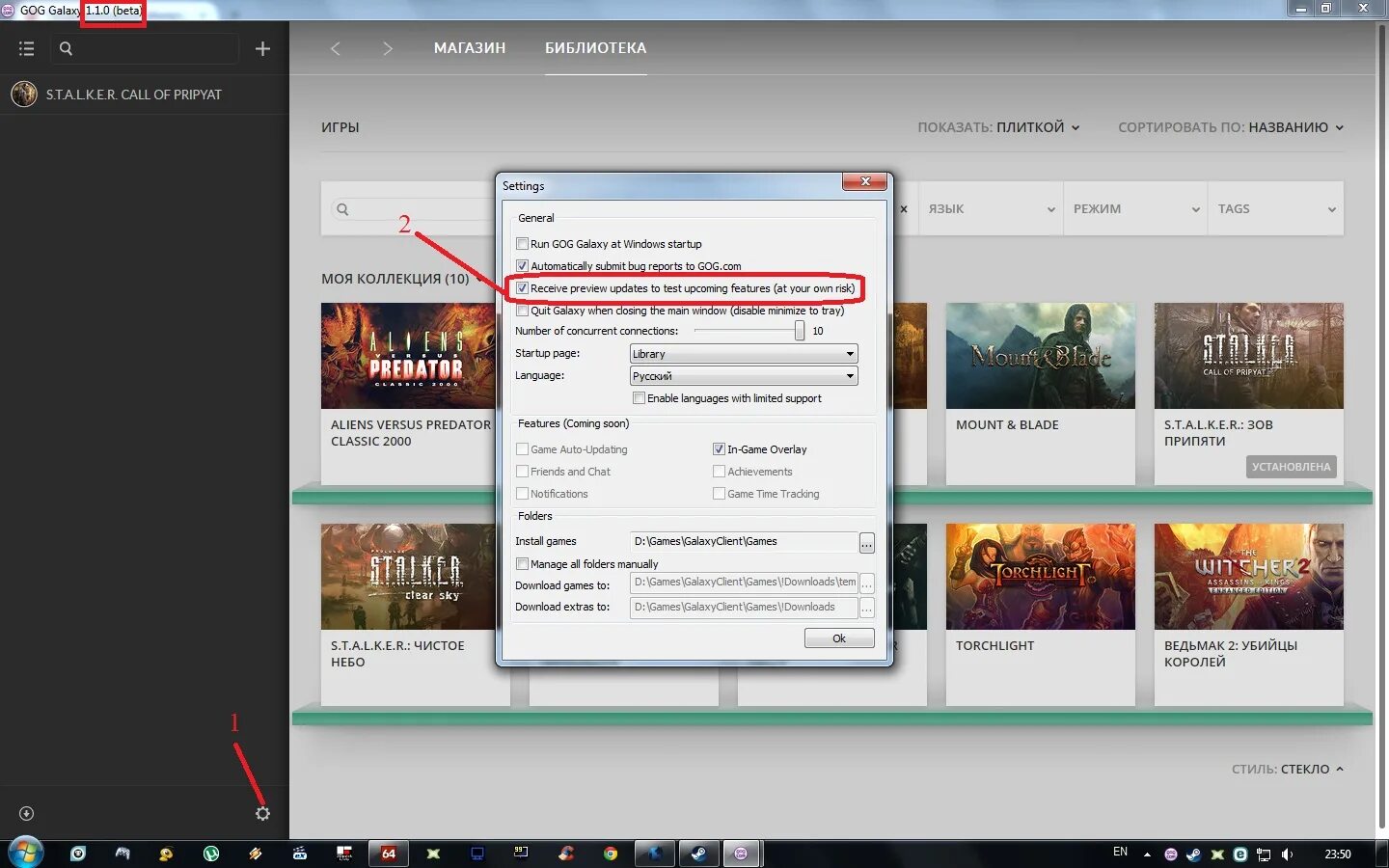The height and width of the screenshot is (868, 1389).
Task: Open the network tray icon
Action: (1264, 854)
